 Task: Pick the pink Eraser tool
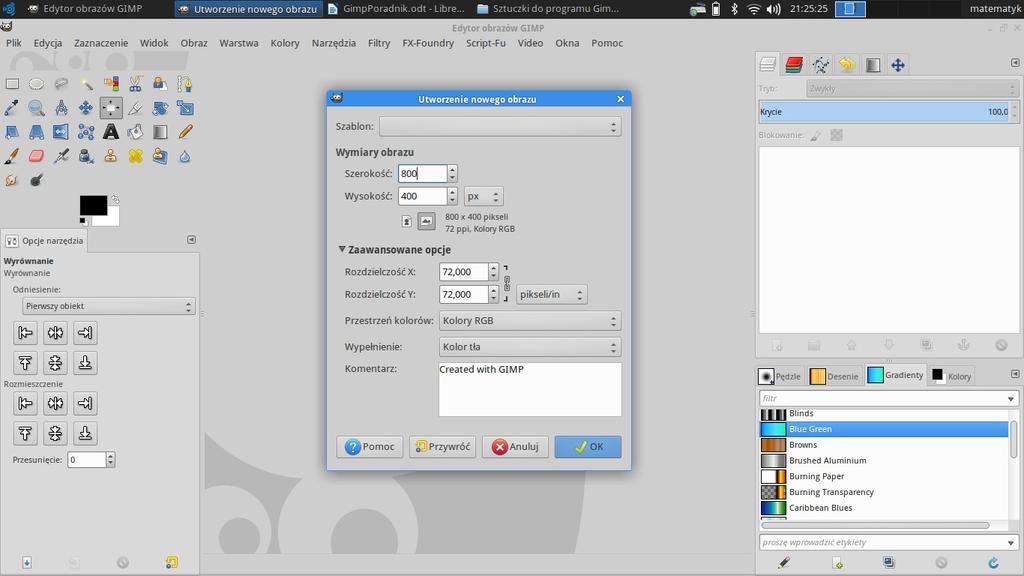(x=37, y=156)
